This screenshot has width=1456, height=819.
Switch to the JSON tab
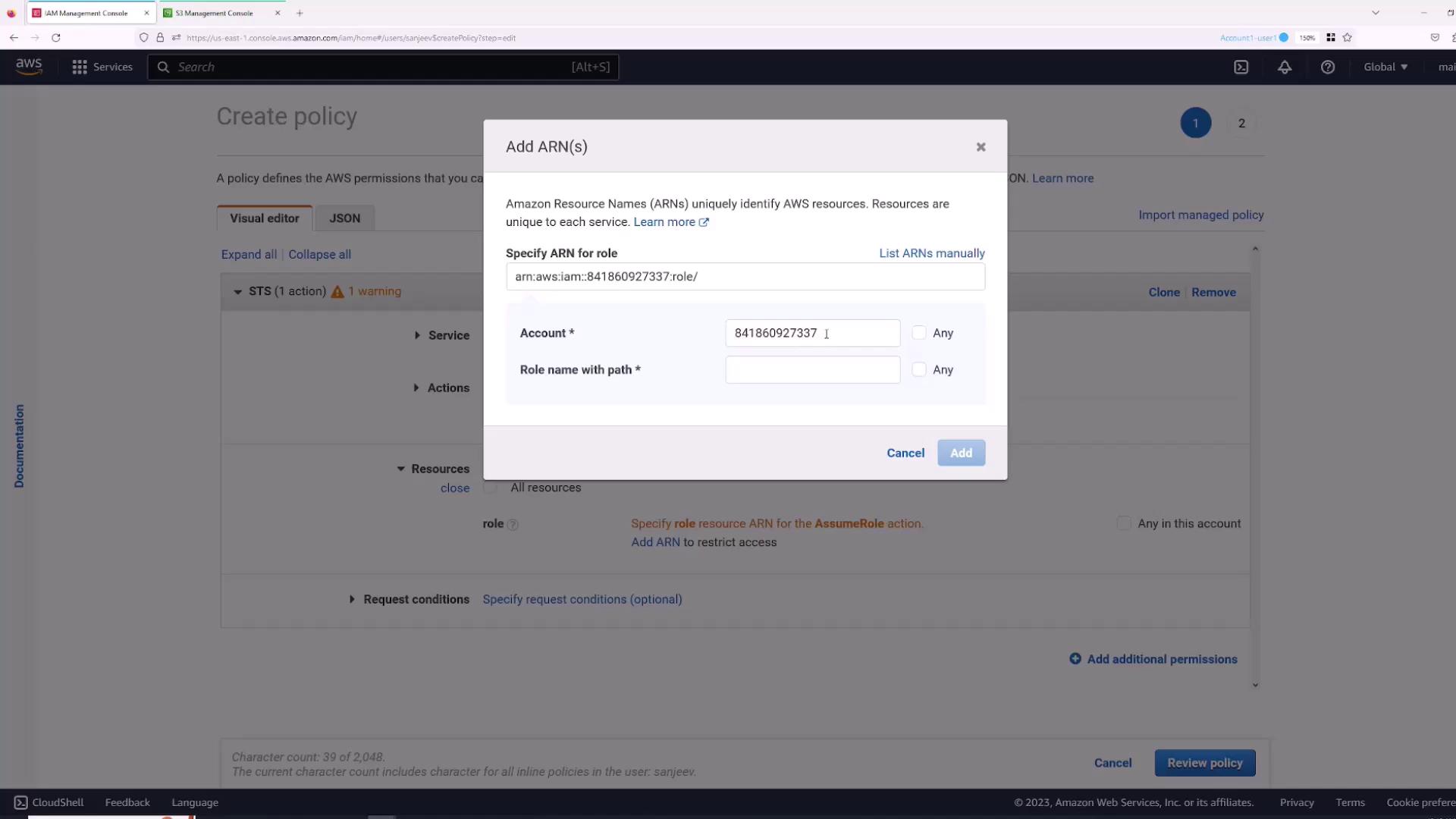click(344, 218)
